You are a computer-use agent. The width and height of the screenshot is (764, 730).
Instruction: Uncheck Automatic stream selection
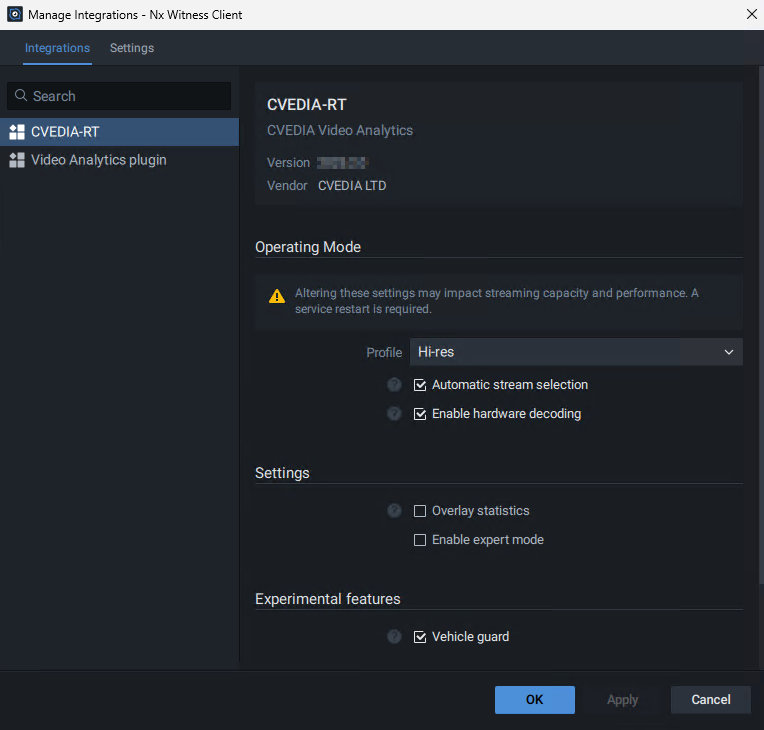tap(420, 385)
